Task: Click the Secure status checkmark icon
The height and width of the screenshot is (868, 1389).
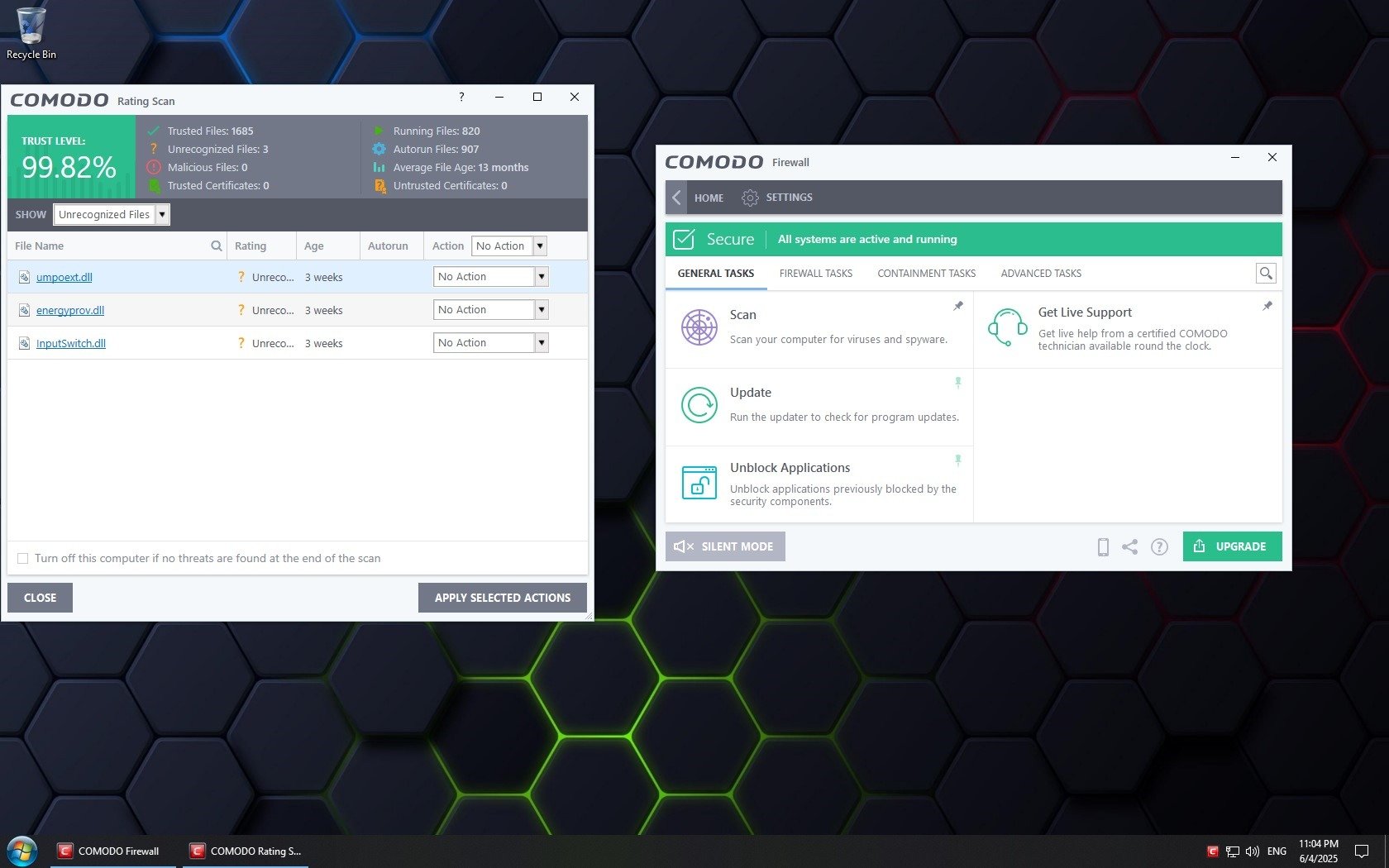Action: [684, 240]
